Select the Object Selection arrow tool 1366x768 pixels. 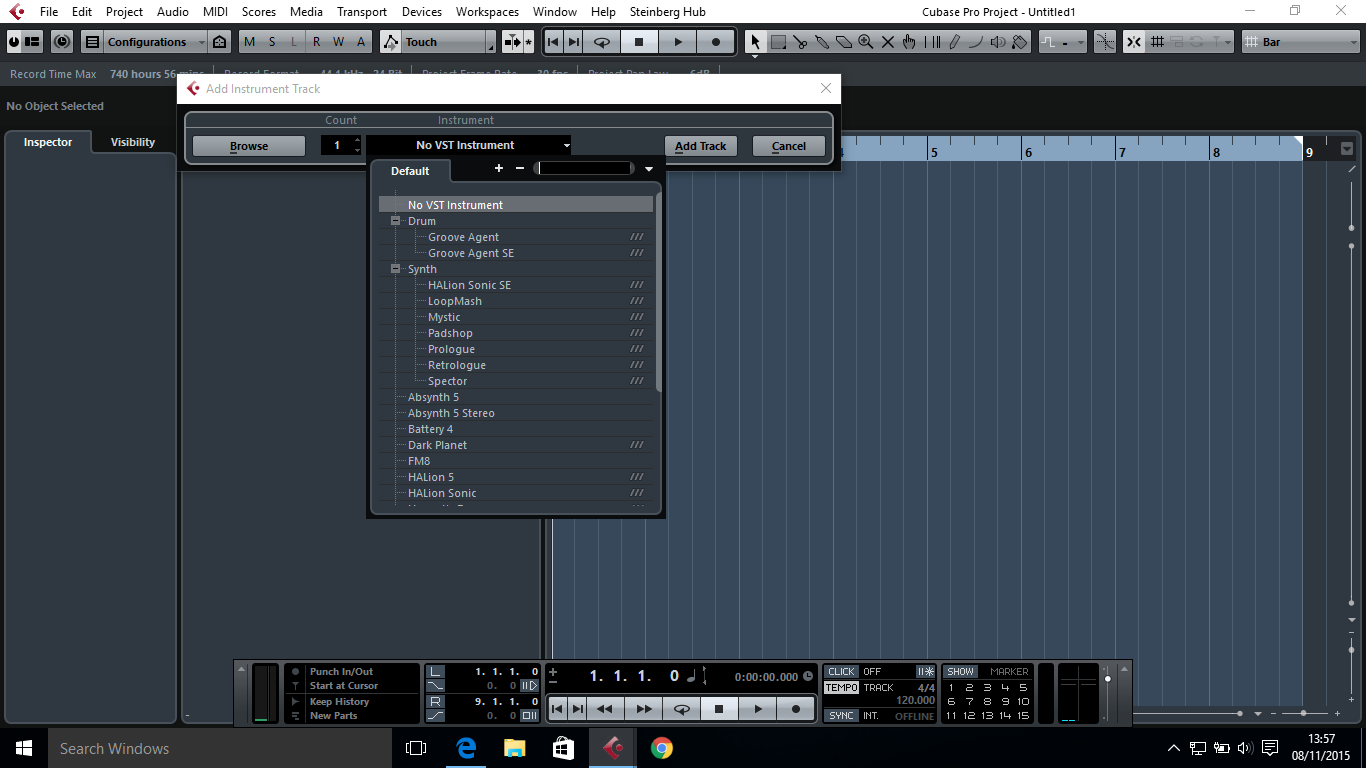[756, 42]
